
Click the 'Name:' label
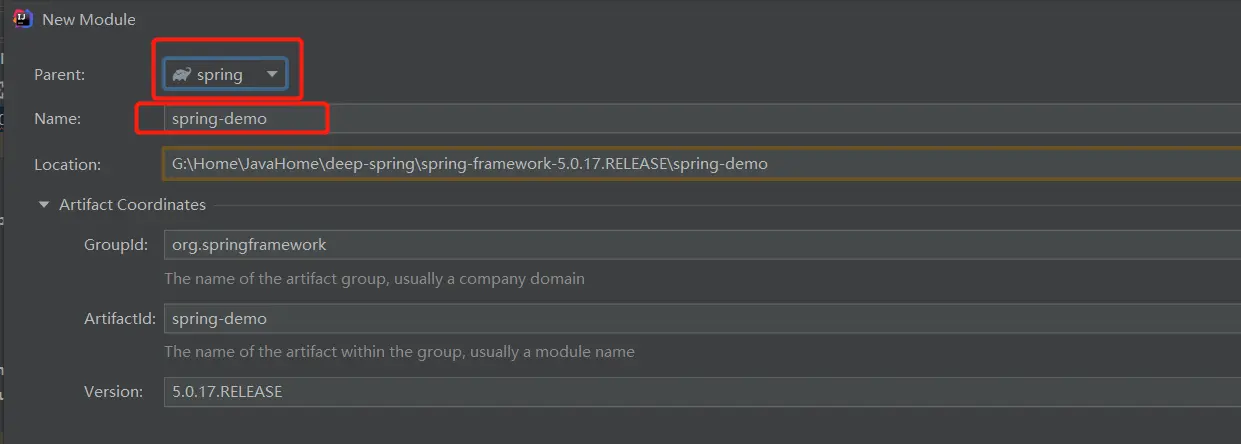(57, 119)
